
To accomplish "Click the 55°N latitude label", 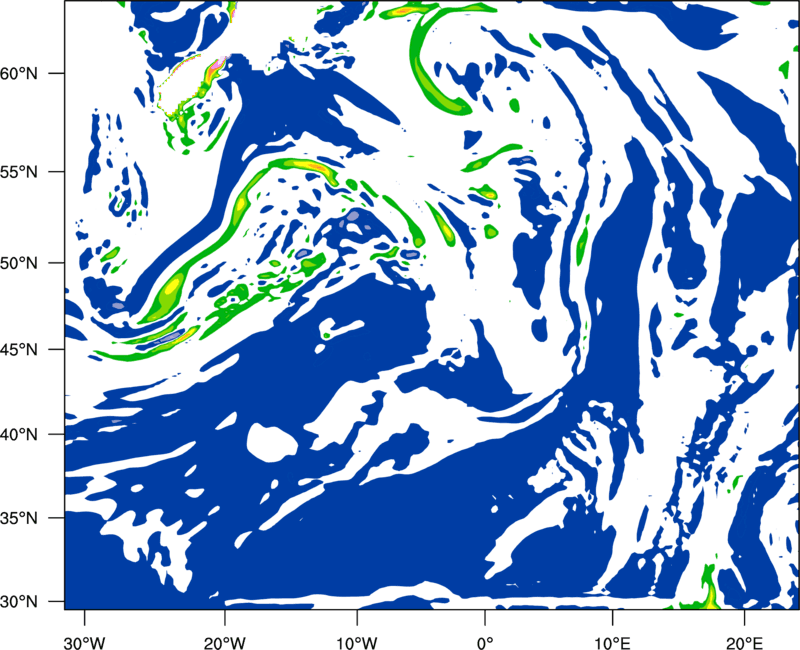I will click(x=19, y=171).
